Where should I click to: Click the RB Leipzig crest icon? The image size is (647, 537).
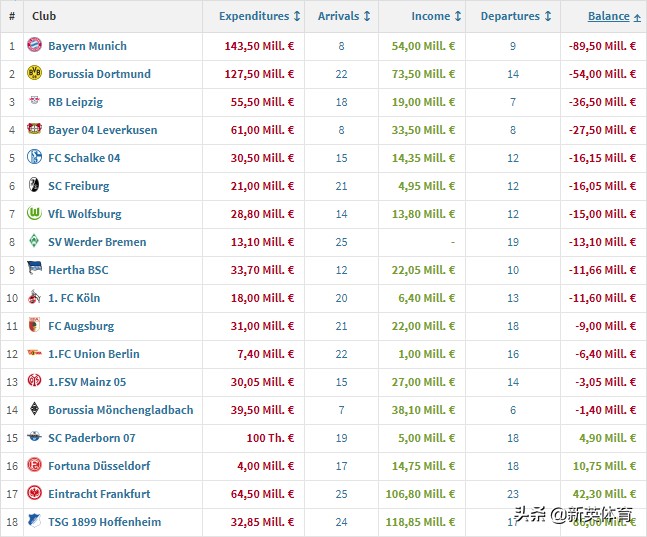35,102
